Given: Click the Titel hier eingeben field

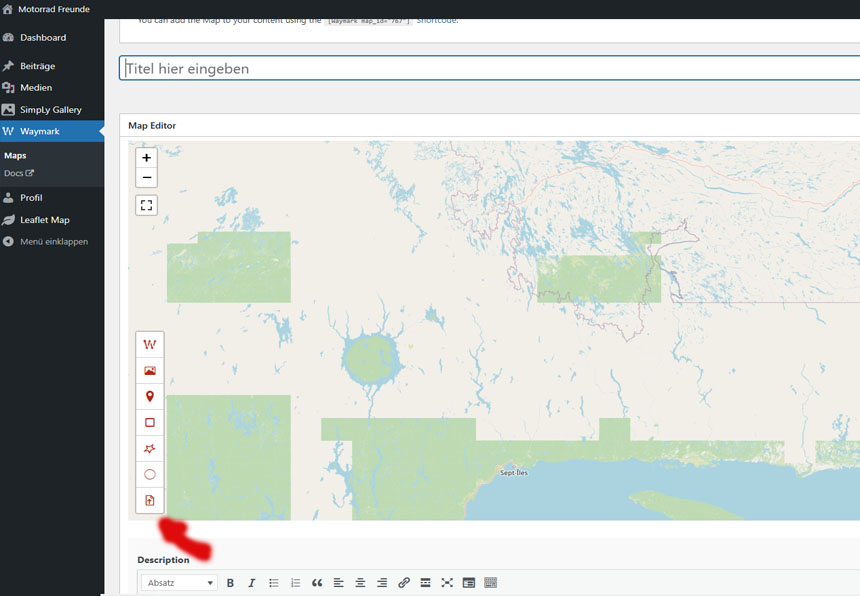Looking at the screenshot, I should point(488,69).
